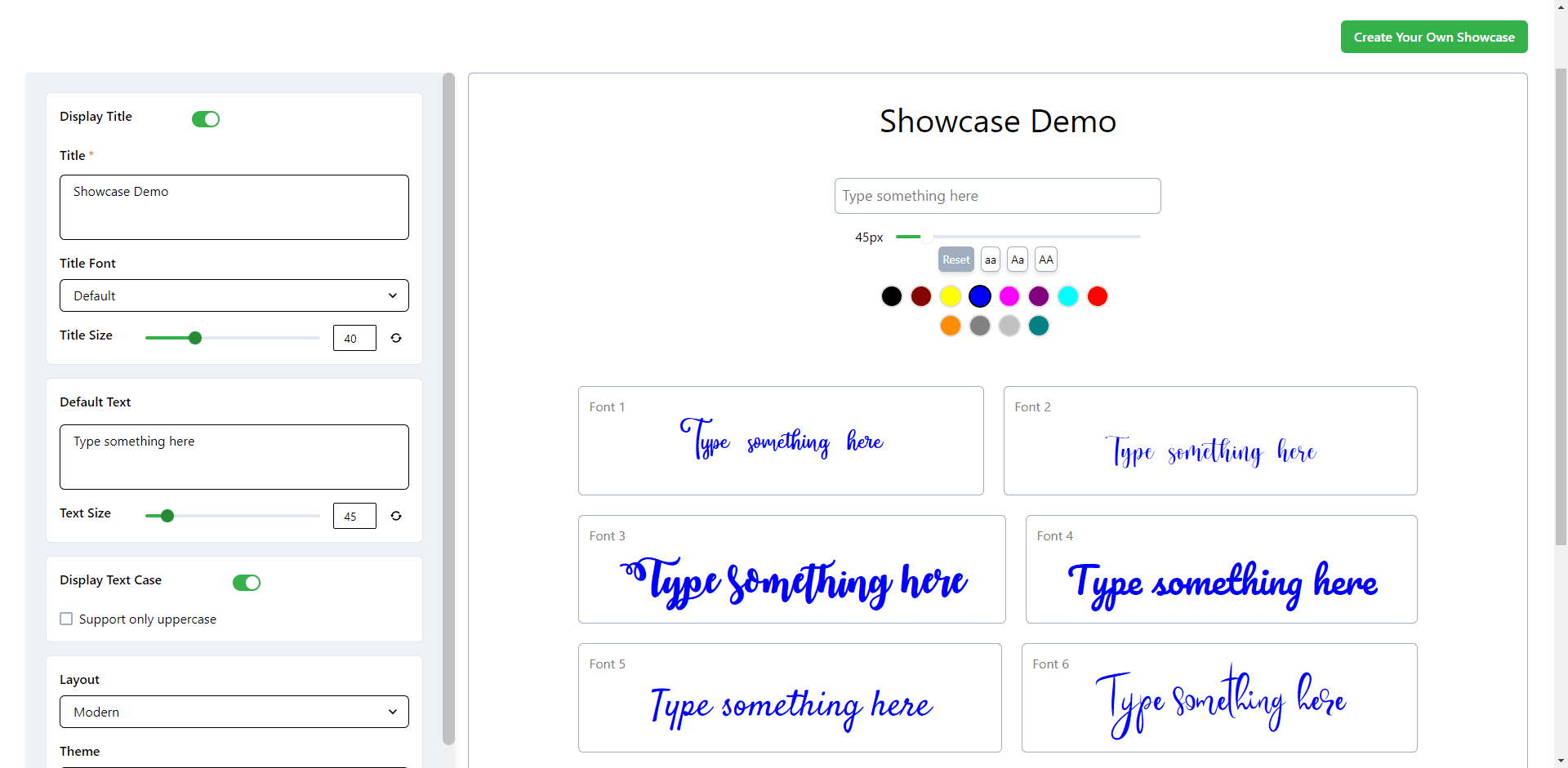
Task: Click Create Your Own Showcase button
Action: point(1433,38)
